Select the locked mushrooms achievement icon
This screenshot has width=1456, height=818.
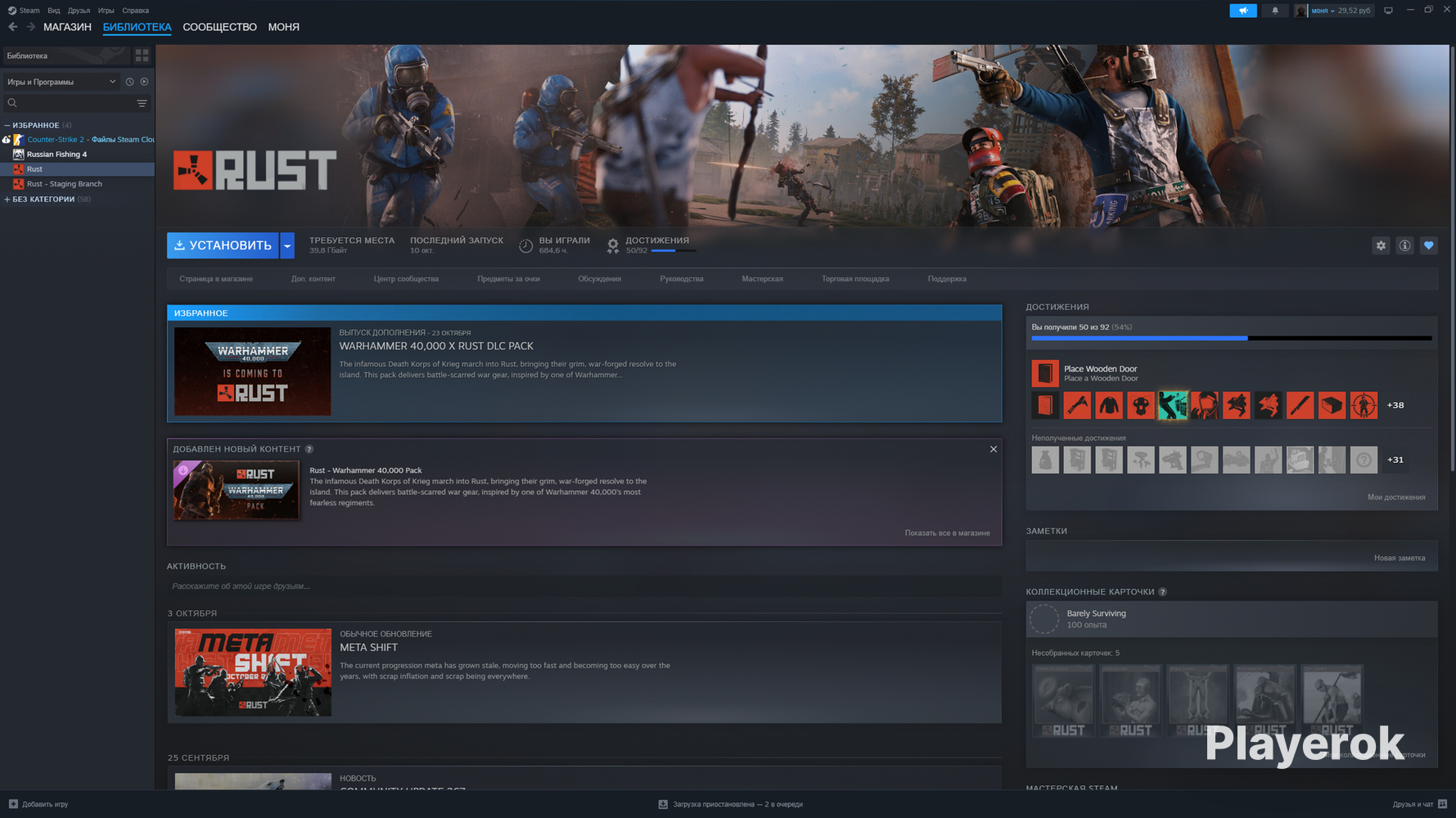[1141, 460]
